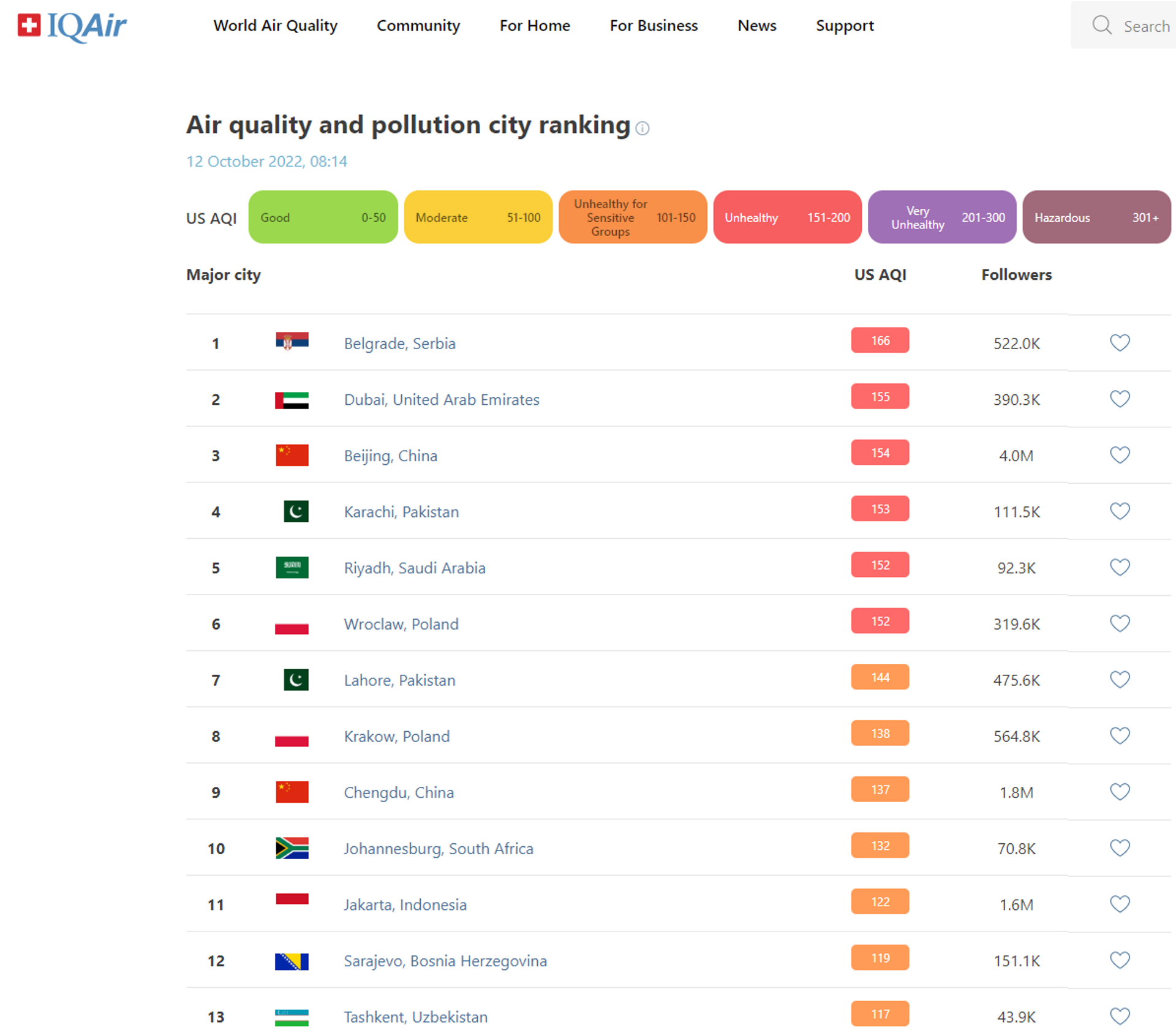Image resolution: width=1176 pixels, height=1030 pixels.
Task: Favorite Belgrade, Serbia with heart icon
Action: pos(1120,342)
